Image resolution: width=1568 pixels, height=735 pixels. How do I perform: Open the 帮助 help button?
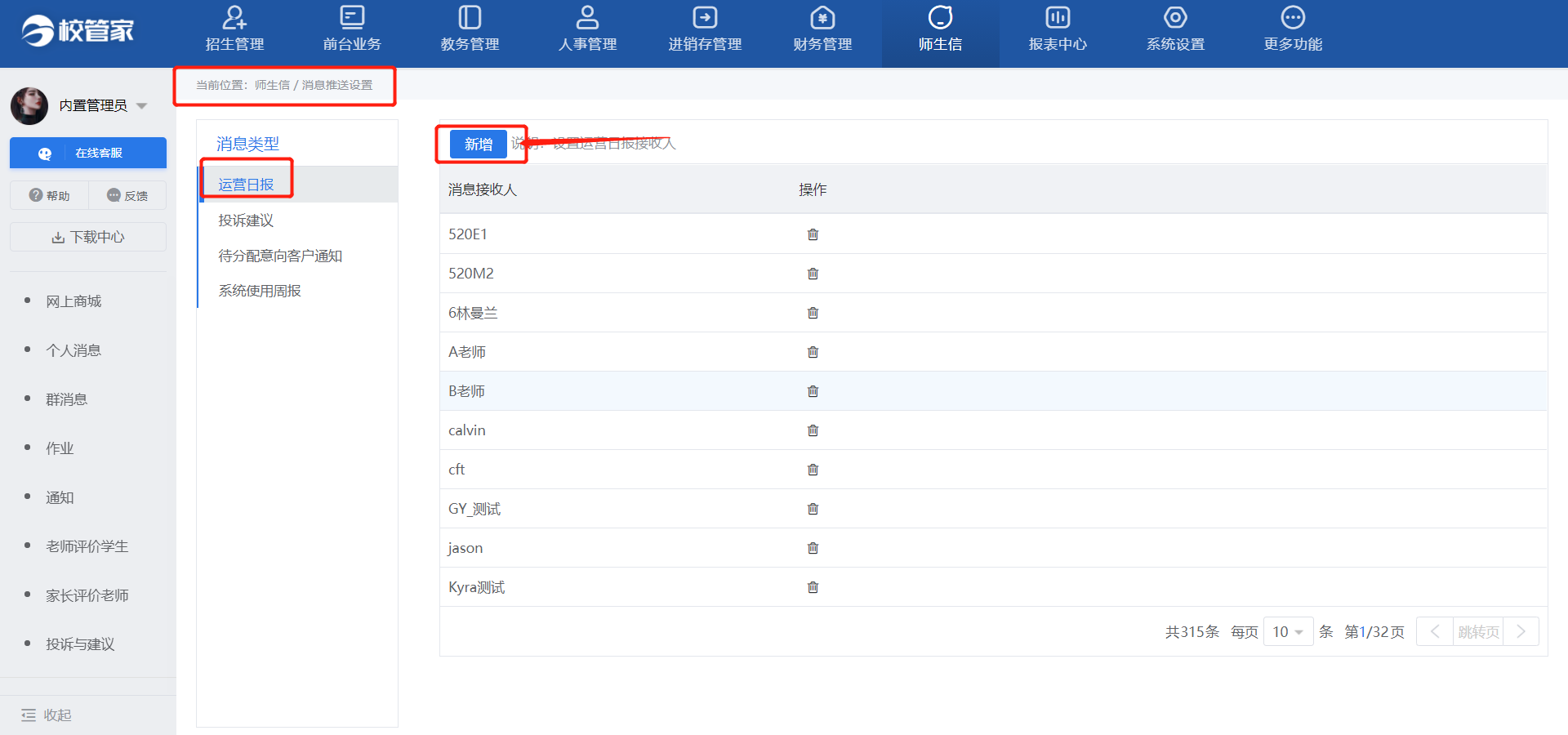pyautogui.click(x=49, y=195)
